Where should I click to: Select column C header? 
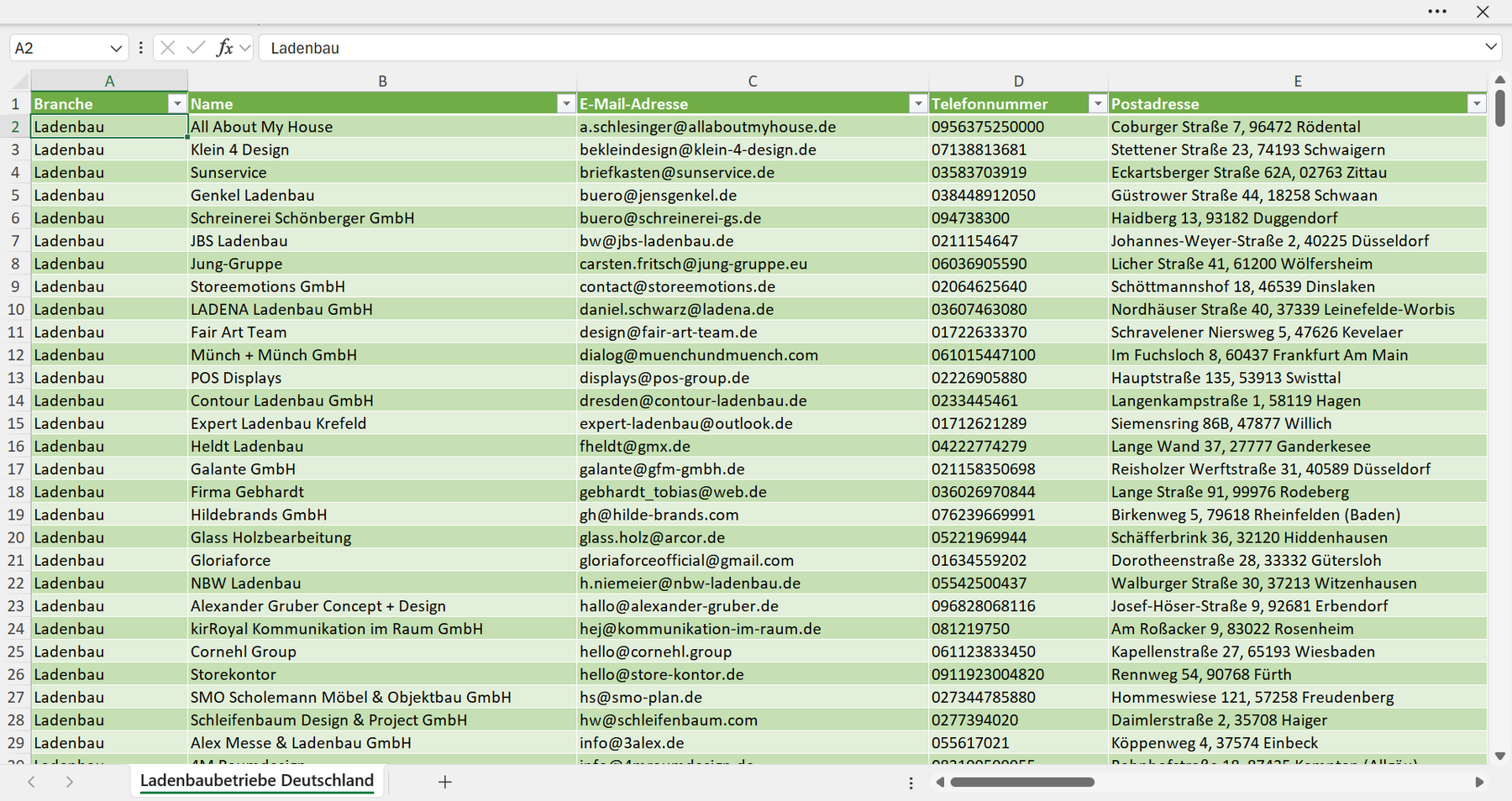753,81
